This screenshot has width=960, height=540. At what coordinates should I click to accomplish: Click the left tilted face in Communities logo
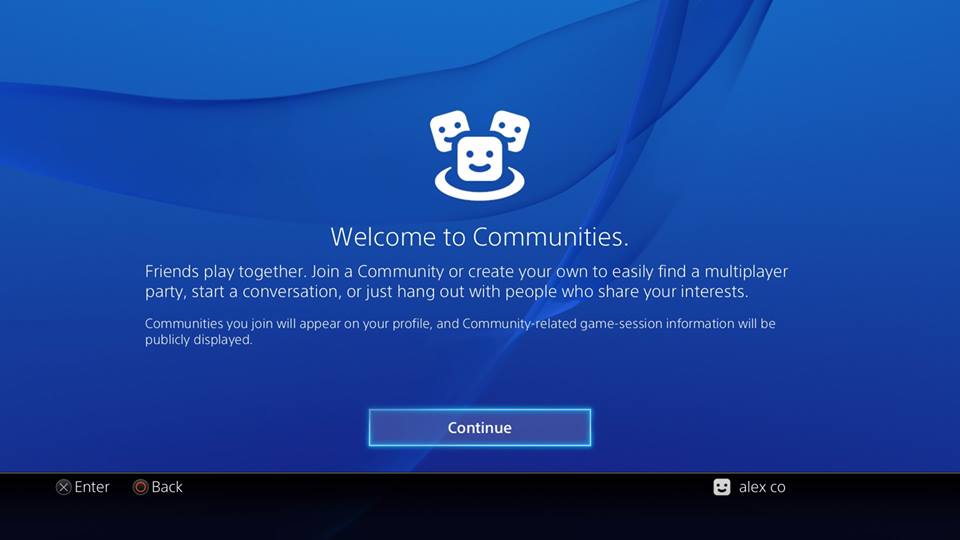point(449,129)
